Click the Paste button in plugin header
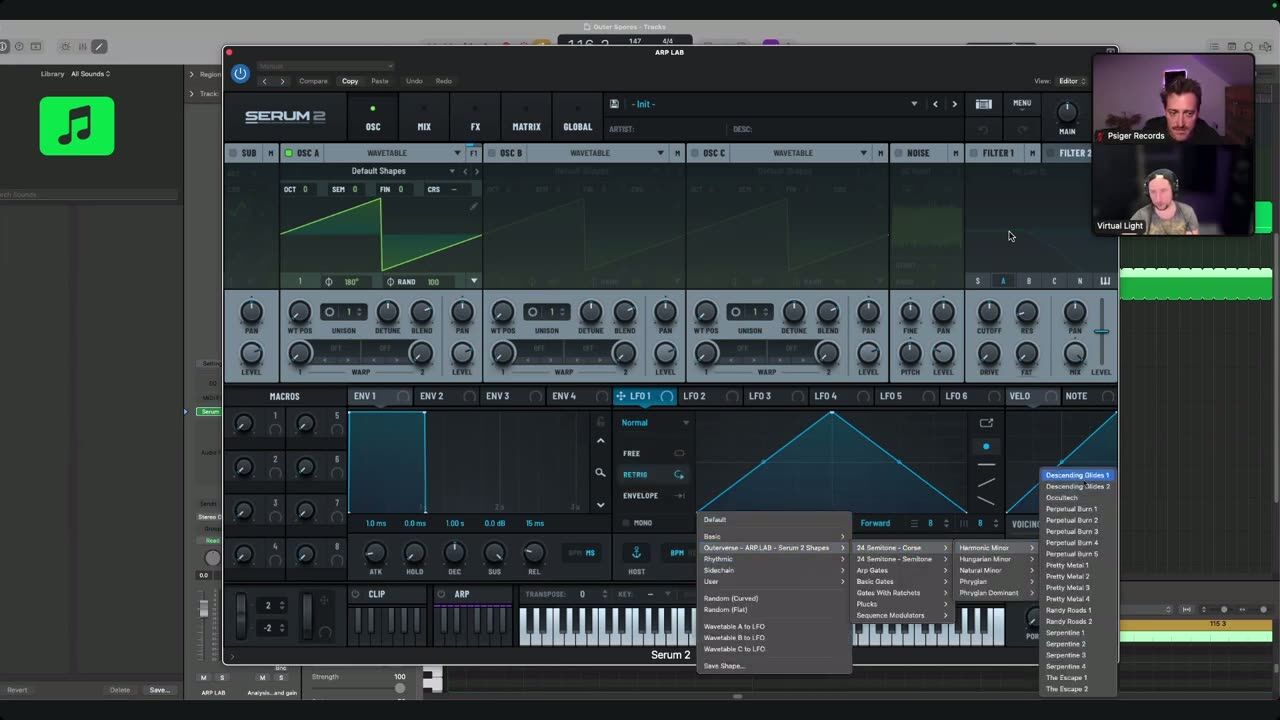The width and height of the screenshot is (1280, 720). coord(380,81)
